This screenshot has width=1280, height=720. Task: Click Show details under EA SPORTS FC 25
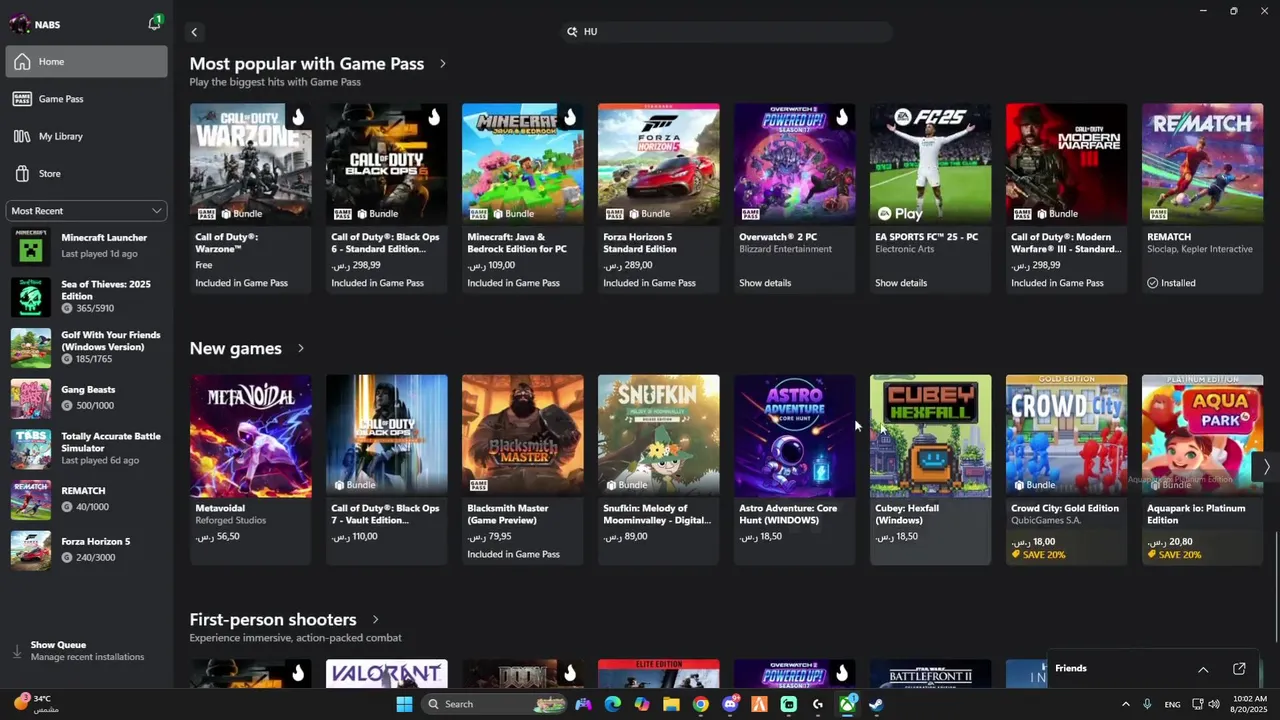click(901, 283)
